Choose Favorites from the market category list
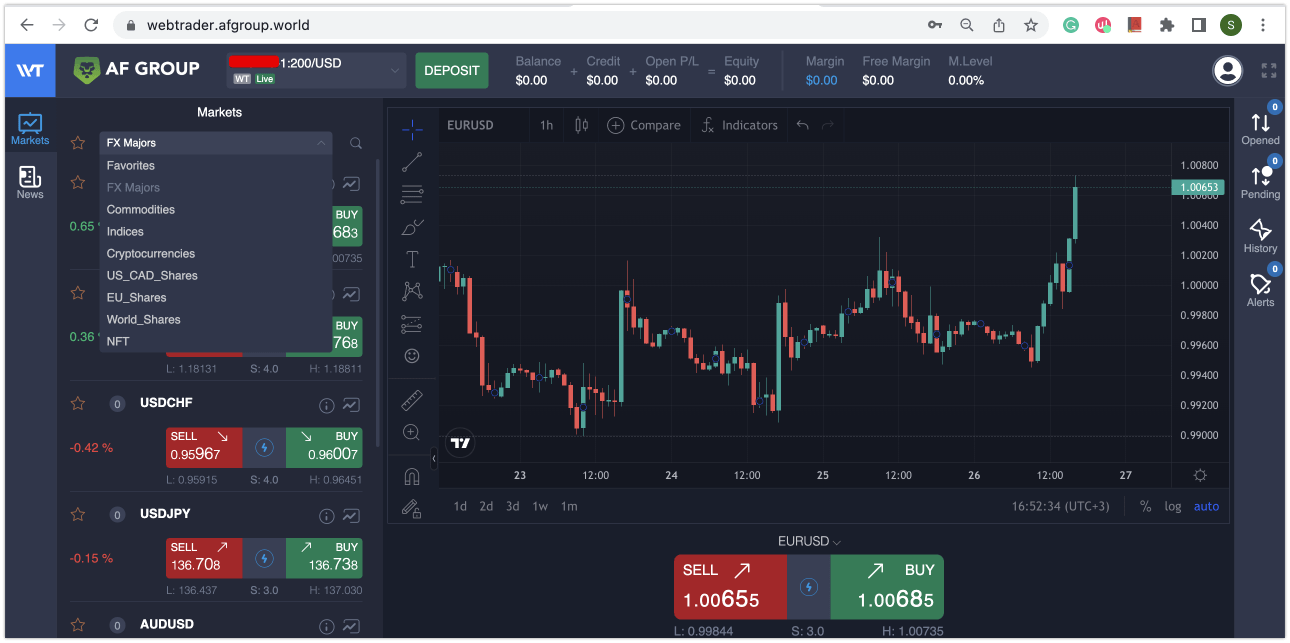This screenshot has height=643, width=1290. [x=215, y=165]
